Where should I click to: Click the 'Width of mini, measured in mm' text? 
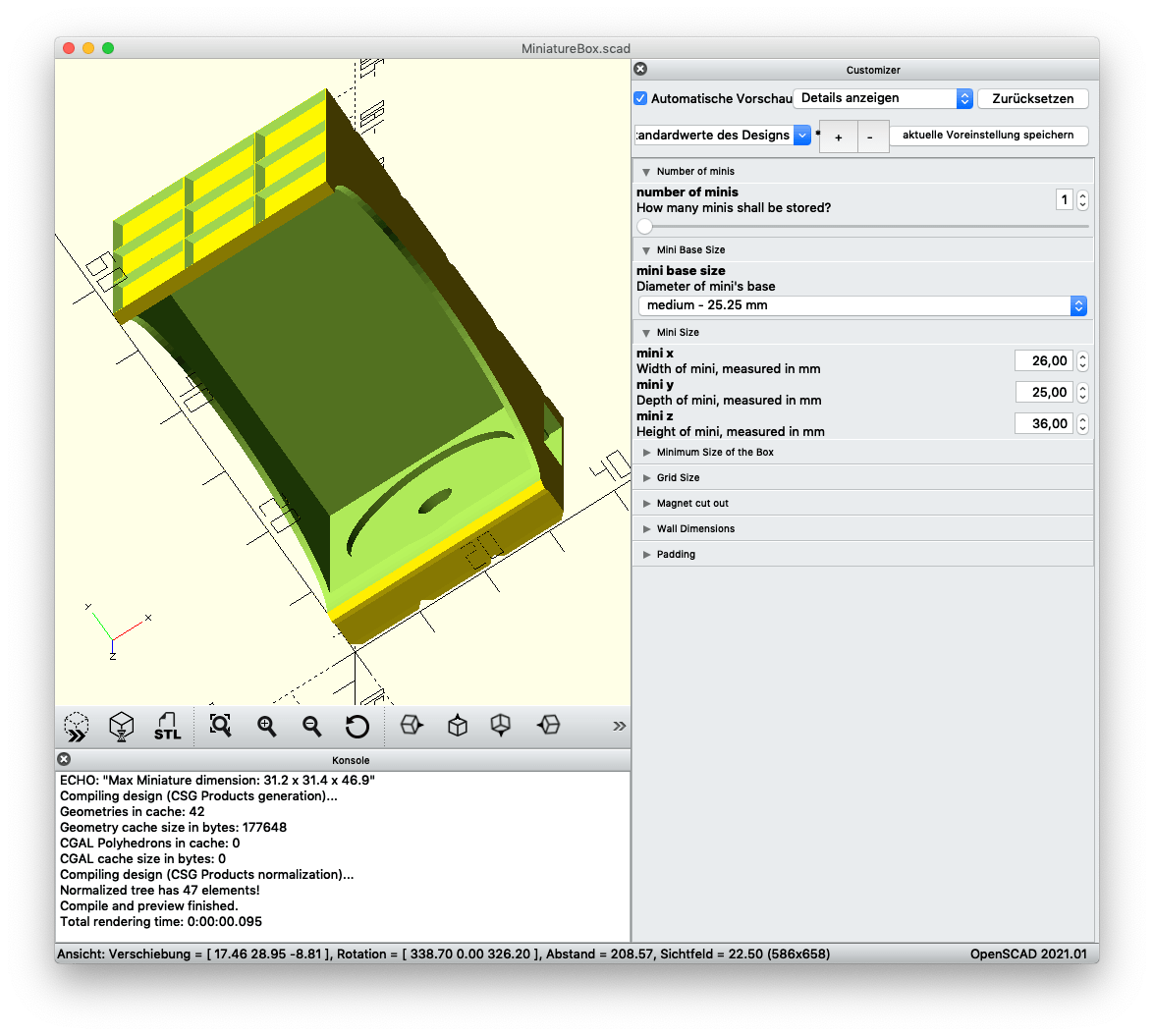click(729, 369)
